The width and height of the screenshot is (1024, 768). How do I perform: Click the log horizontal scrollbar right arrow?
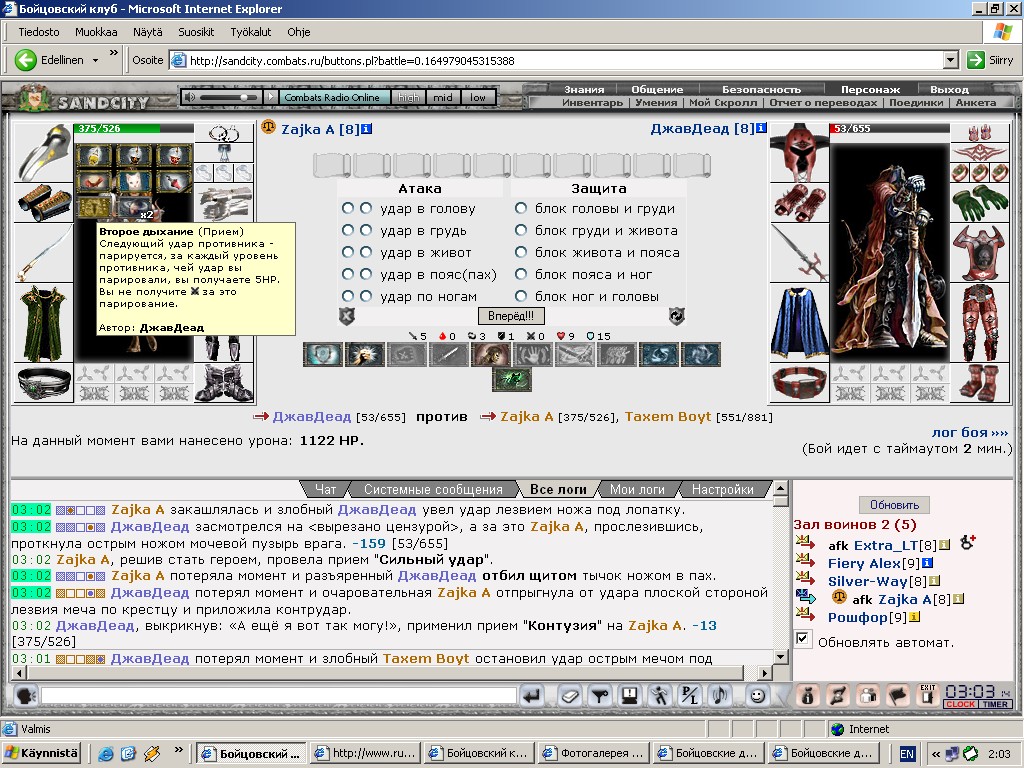(764, 672)
